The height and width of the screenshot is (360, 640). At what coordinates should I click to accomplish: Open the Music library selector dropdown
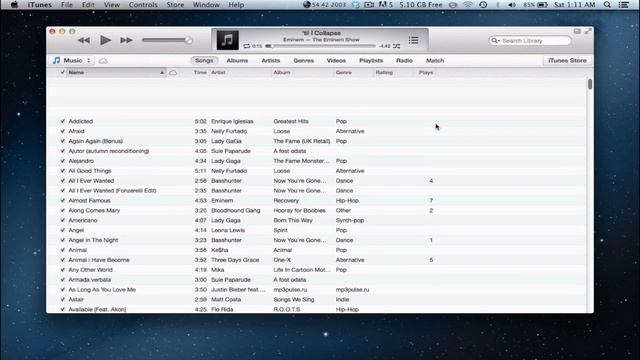point(72,60)
